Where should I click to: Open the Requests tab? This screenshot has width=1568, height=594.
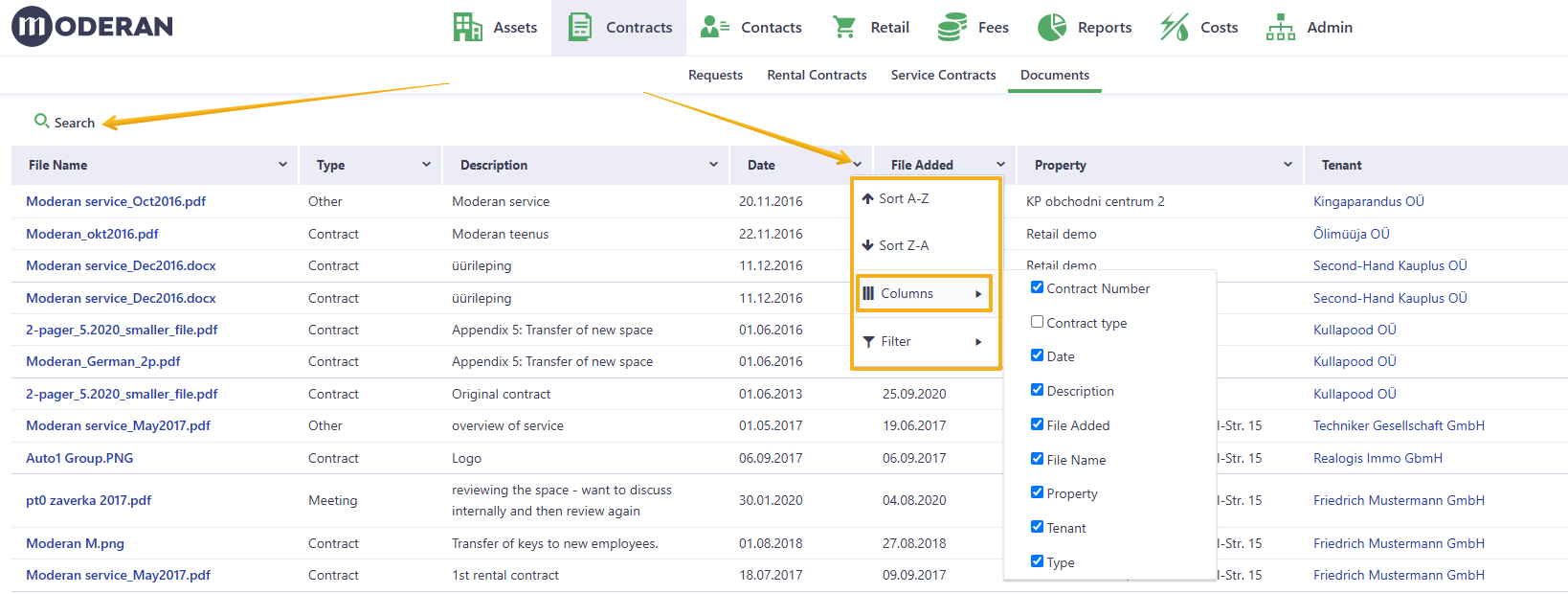point(715,75)
